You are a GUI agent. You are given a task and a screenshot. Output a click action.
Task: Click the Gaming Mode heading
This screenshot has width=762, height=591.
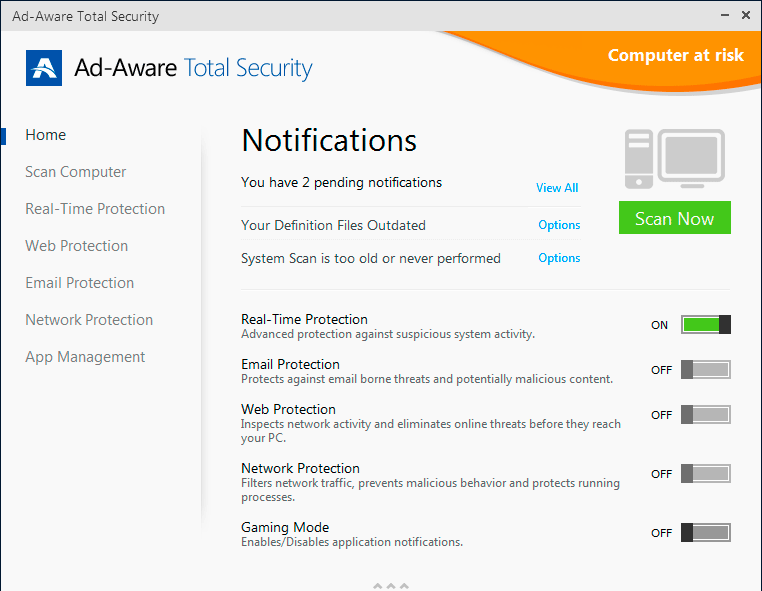(x=285, y=527)
